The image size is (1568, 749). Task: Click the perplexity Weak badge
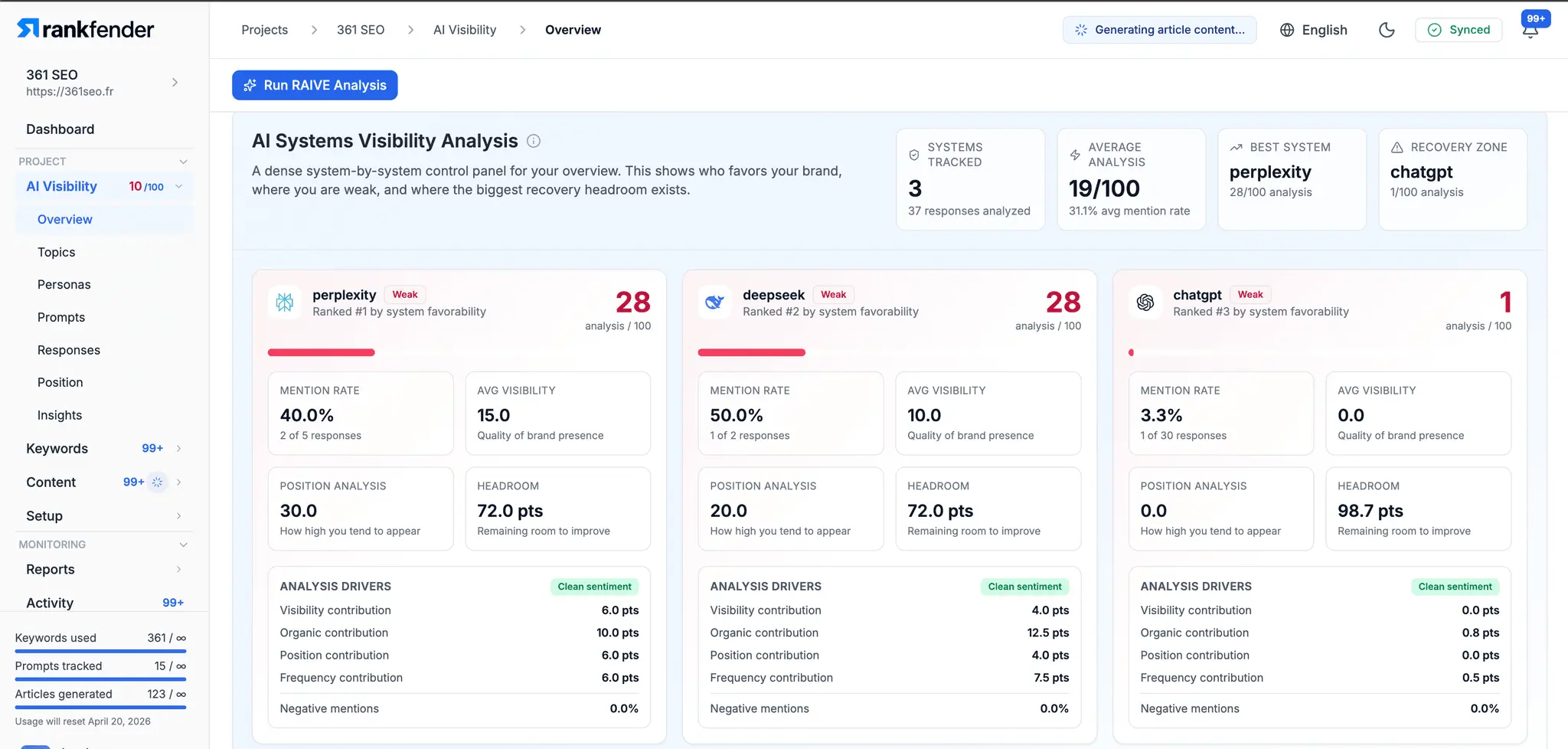click(x=405, y=295)
